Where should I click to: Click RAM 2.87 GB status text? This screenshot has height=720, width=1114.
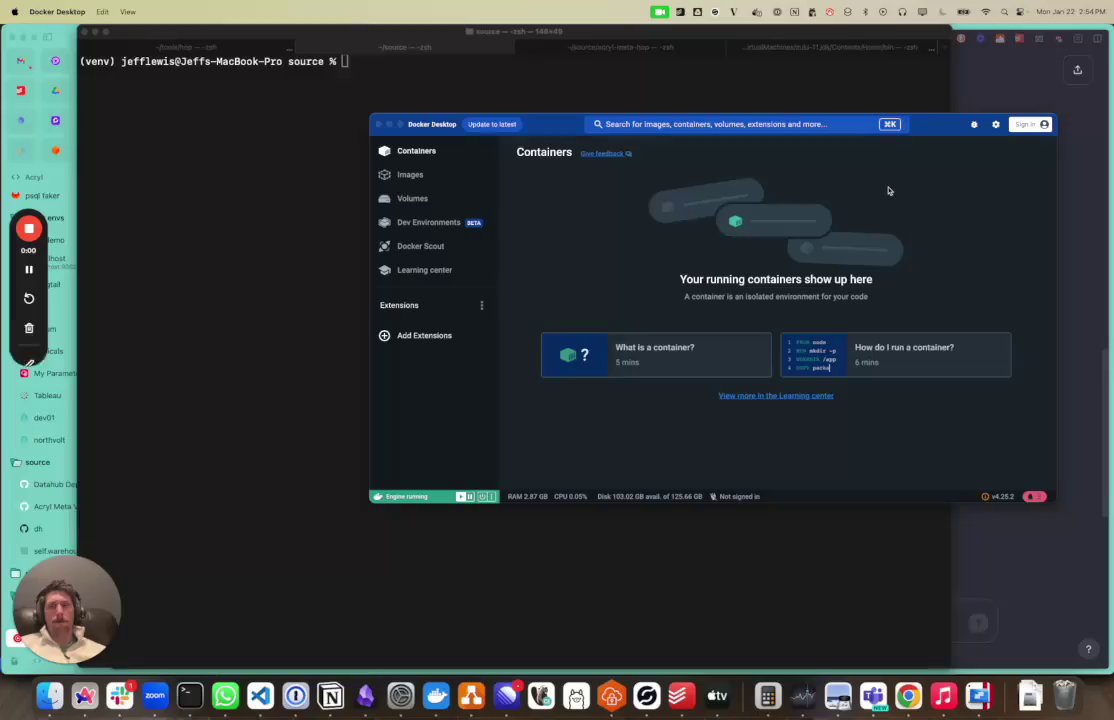[x=527, y=497]
